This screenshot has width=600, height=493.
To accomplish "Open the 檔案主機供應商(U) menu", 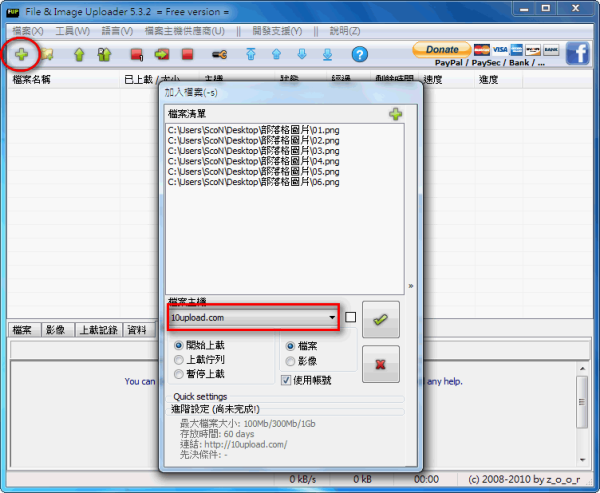I will tap(184, 31).
